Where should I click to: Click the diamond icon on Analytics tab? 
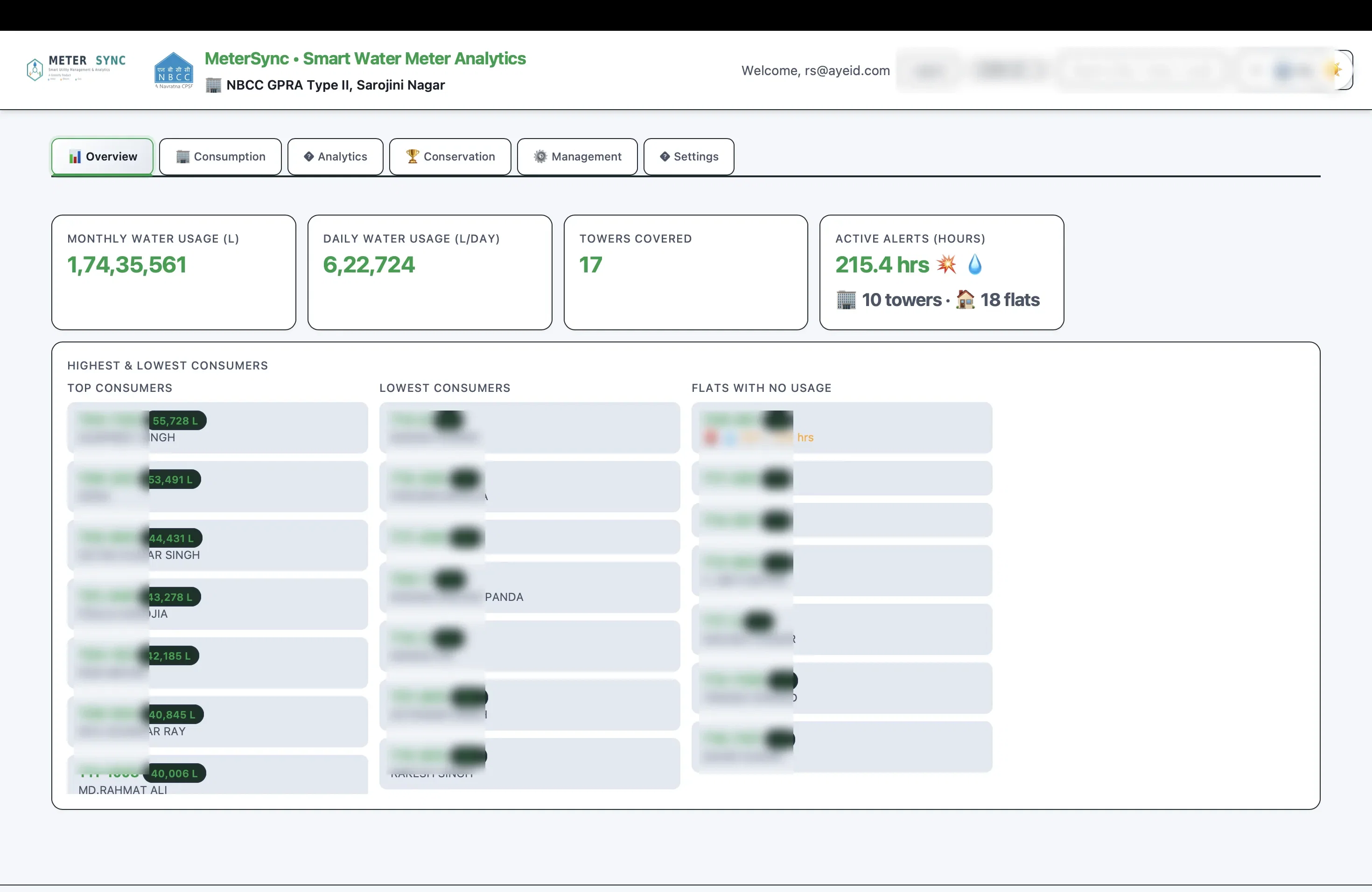click(309, 156)
